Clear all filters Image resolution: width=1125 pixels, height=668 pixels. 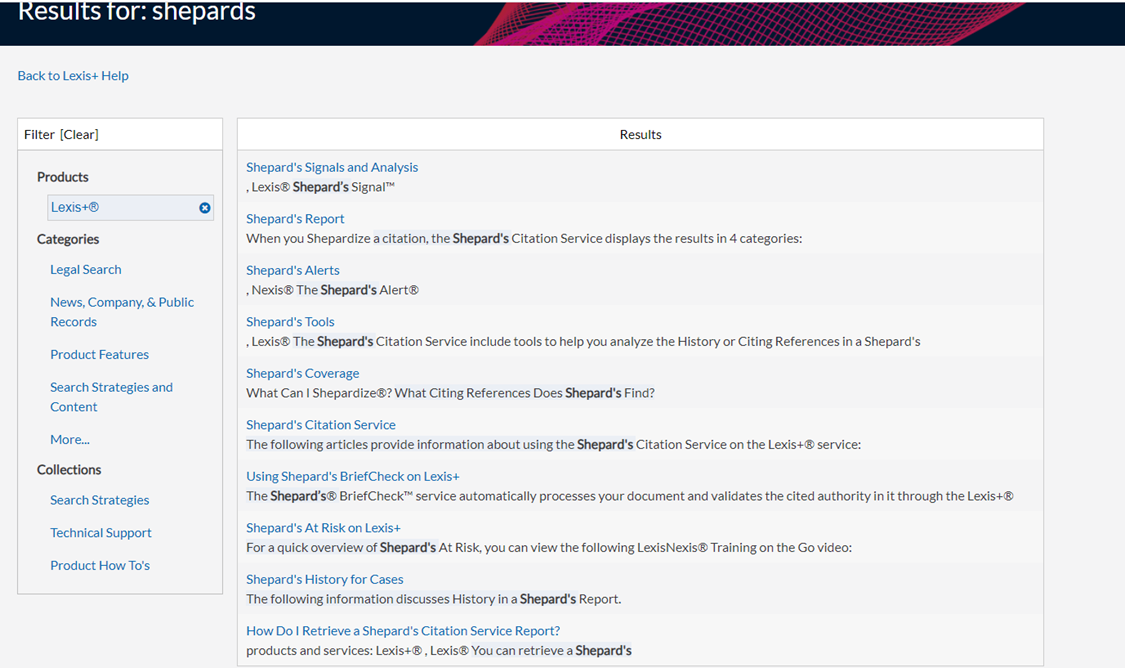coord(79,134)
